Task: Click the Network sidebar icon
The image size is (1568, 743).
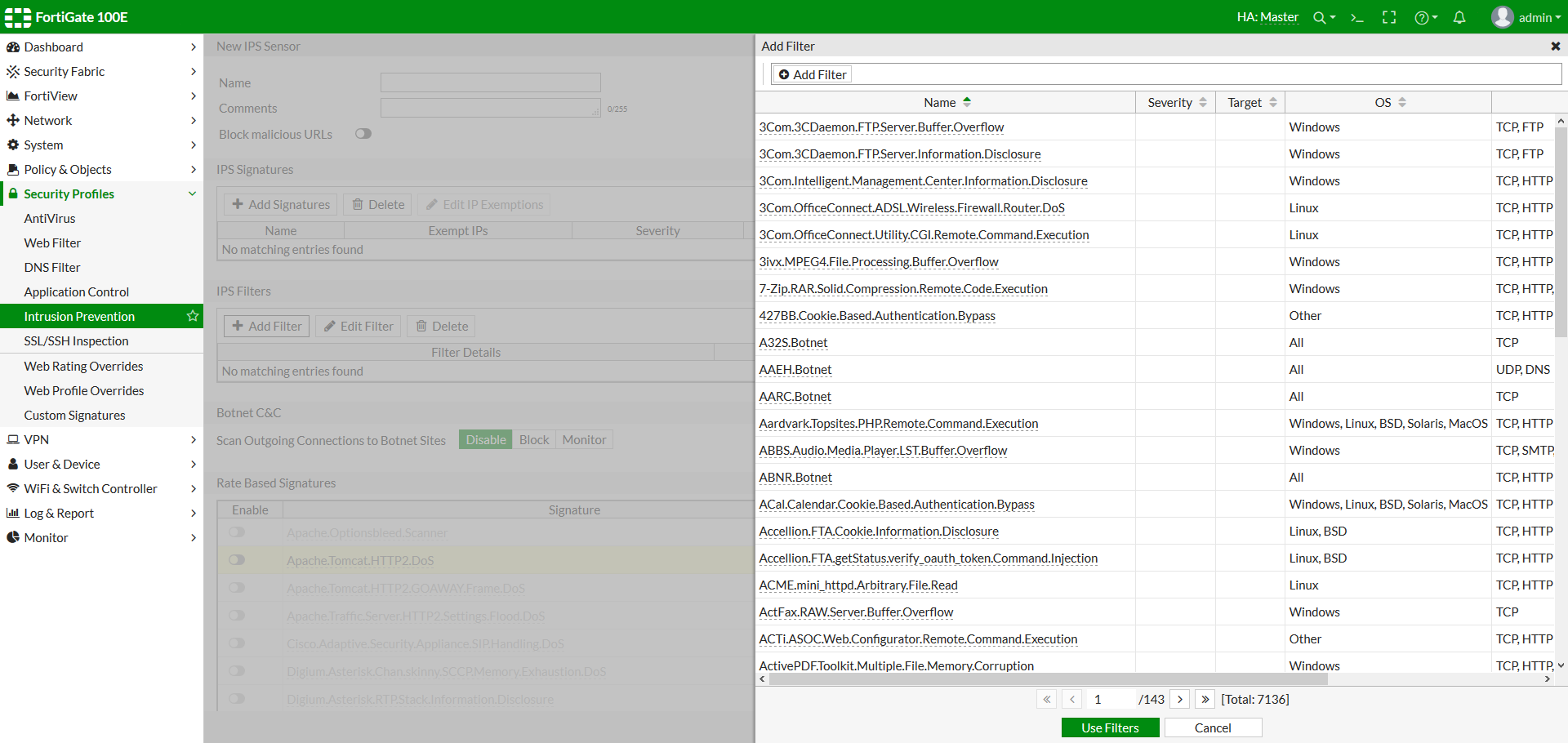Action: (x=13, y=121)
